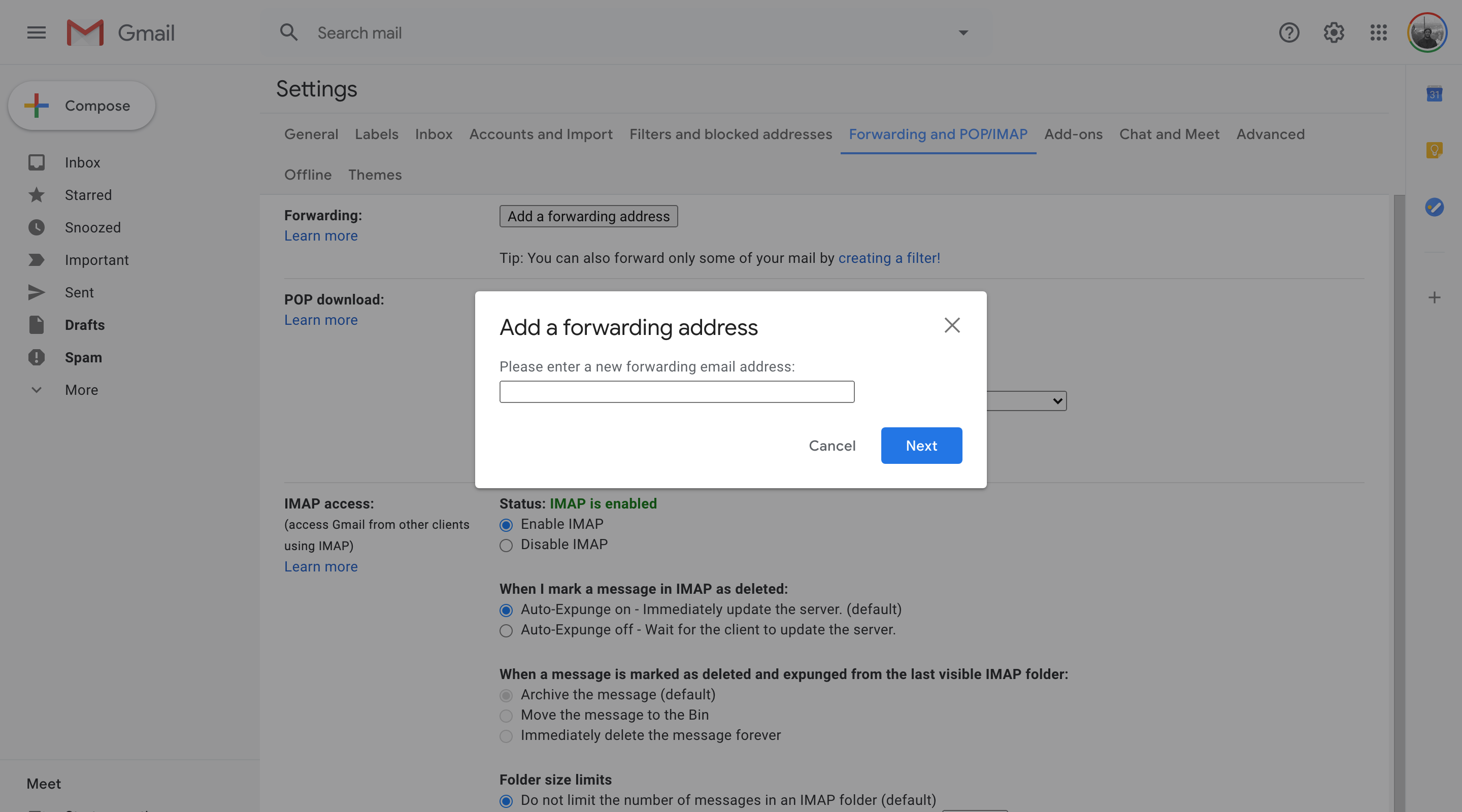Open Google Calendar in the side panel
This screenshot has height=812, width=1462.
[x=1435, y=94]
